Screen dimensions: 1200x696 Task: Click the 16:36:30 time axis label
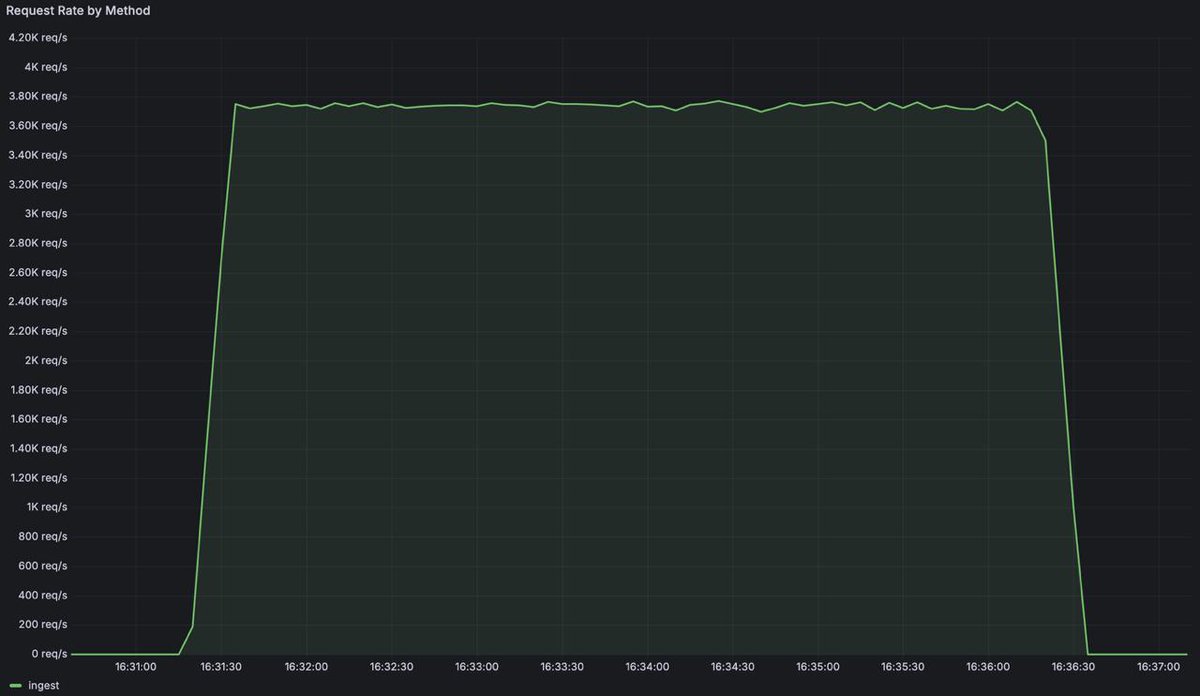(1073, 666)
